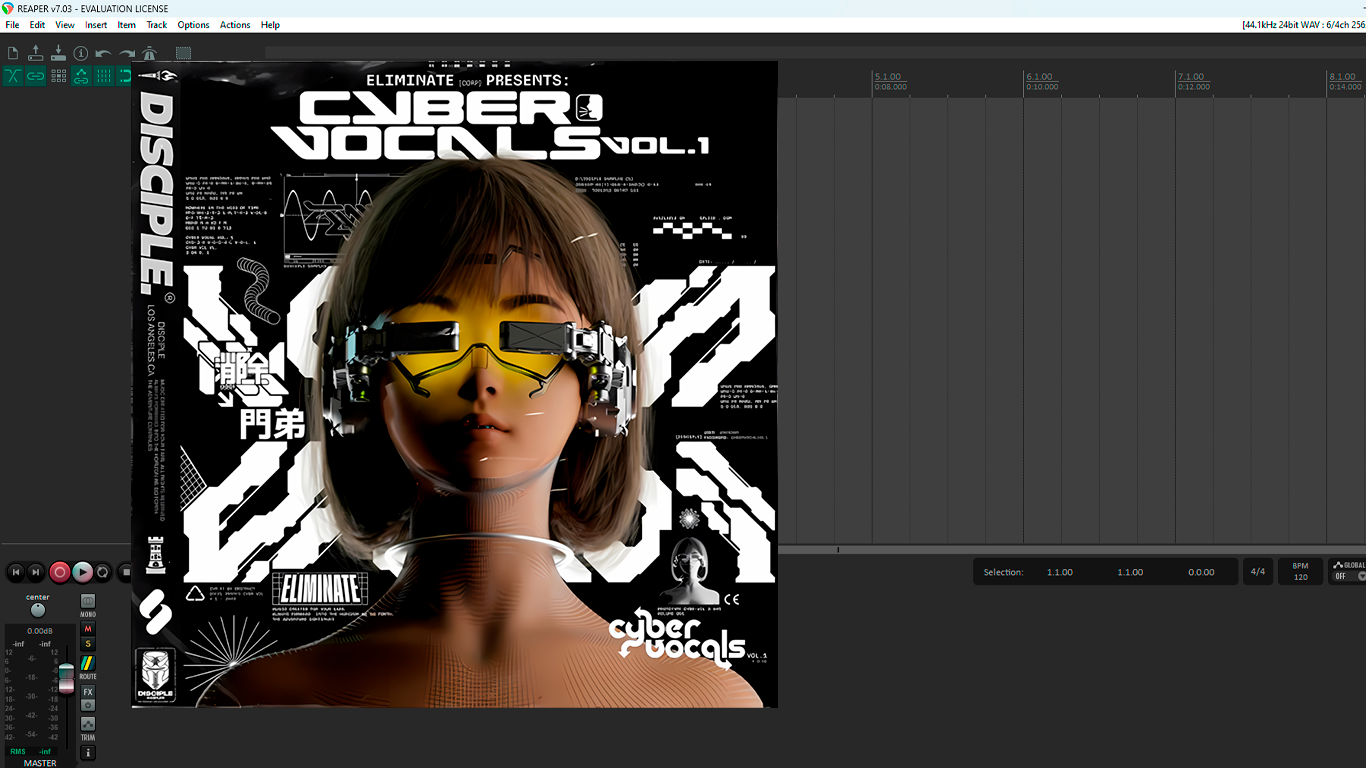Click the REAPER app icon in title bar
This screenshot has height=768, width=1366.
[x=8, y=8]
